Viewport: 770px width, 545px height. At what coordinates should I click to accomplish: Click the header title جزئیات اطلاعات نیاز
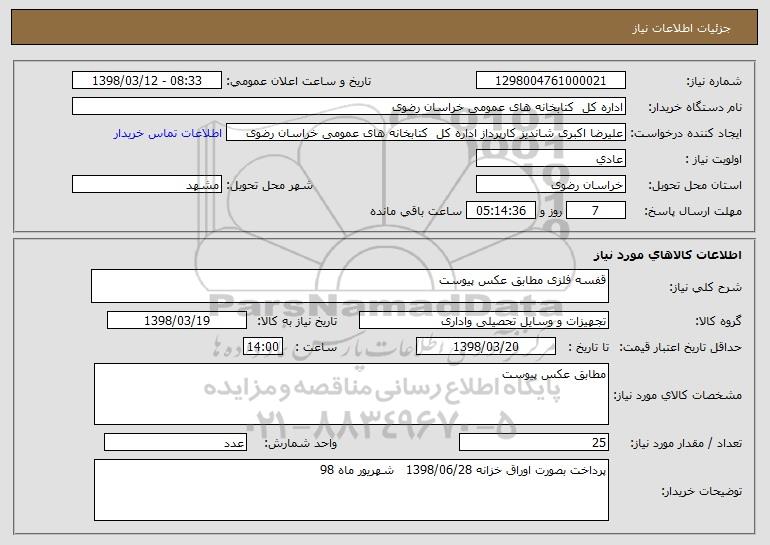681,28
